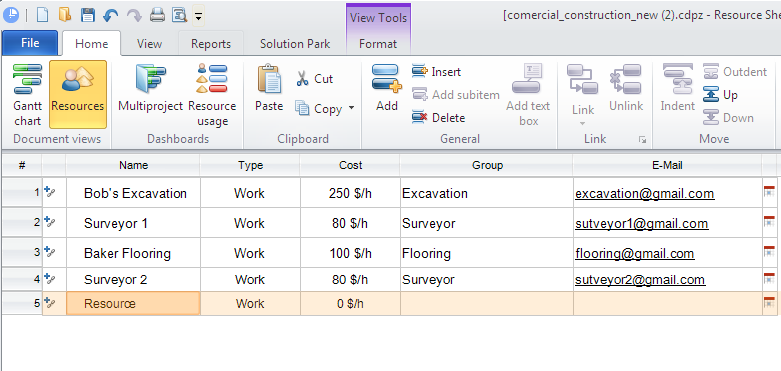
Task: Click the Flooring group cell
Action: 487,253
